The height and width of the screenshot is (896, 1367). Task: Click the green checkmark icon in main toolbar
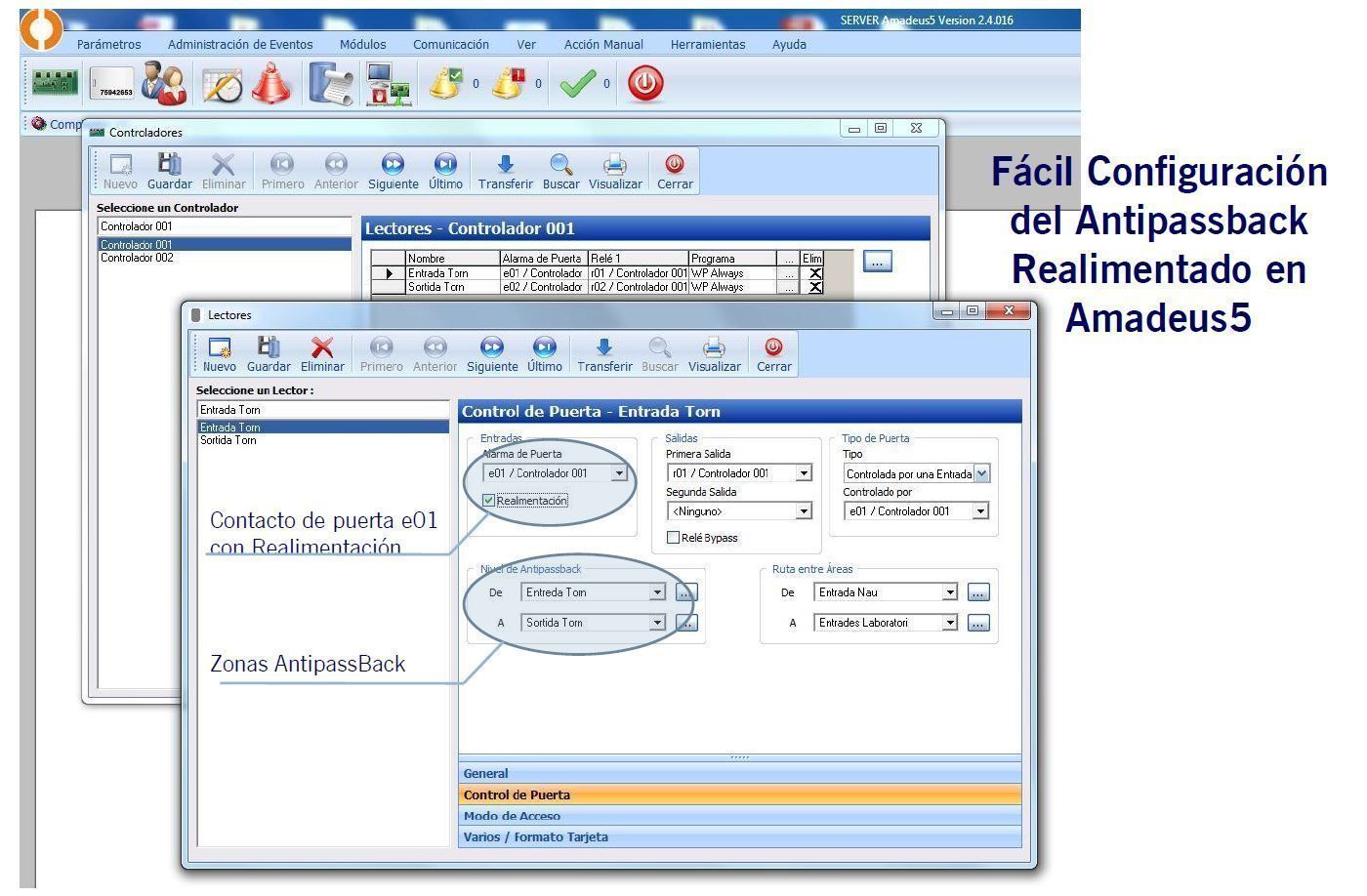click(x=577, y=84)
